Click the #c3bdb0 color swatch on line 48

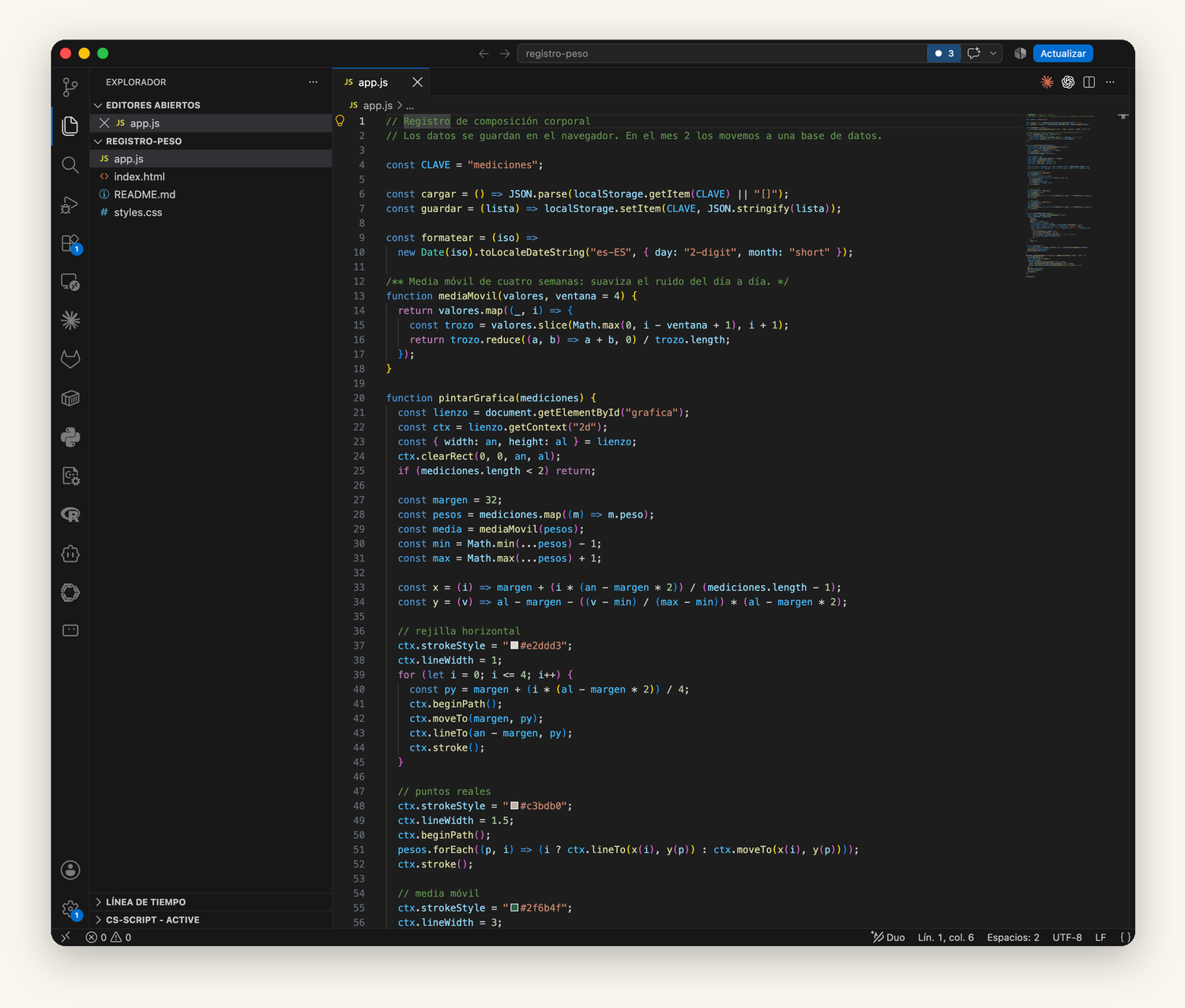point(514,806)
